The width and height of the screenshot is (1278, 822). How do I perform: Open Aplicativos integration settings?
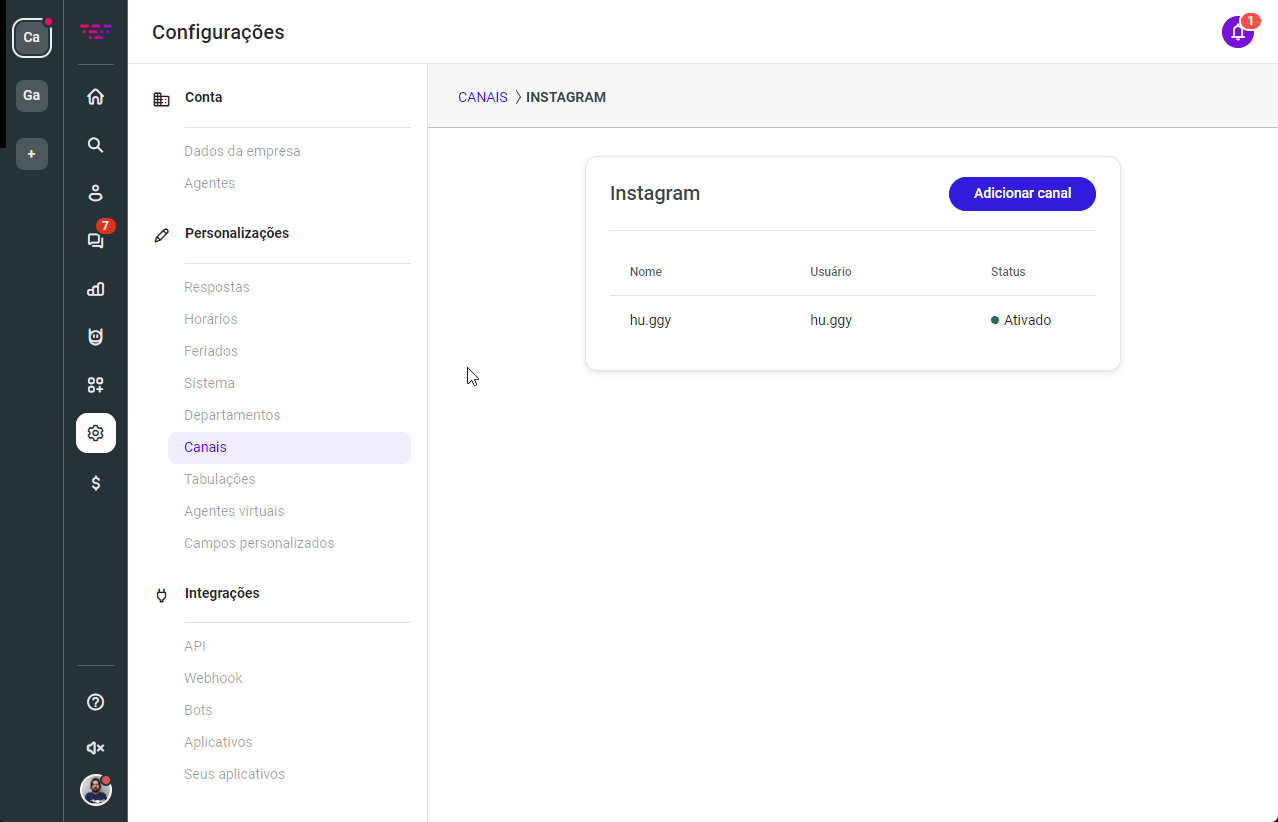tap(218, 742)
